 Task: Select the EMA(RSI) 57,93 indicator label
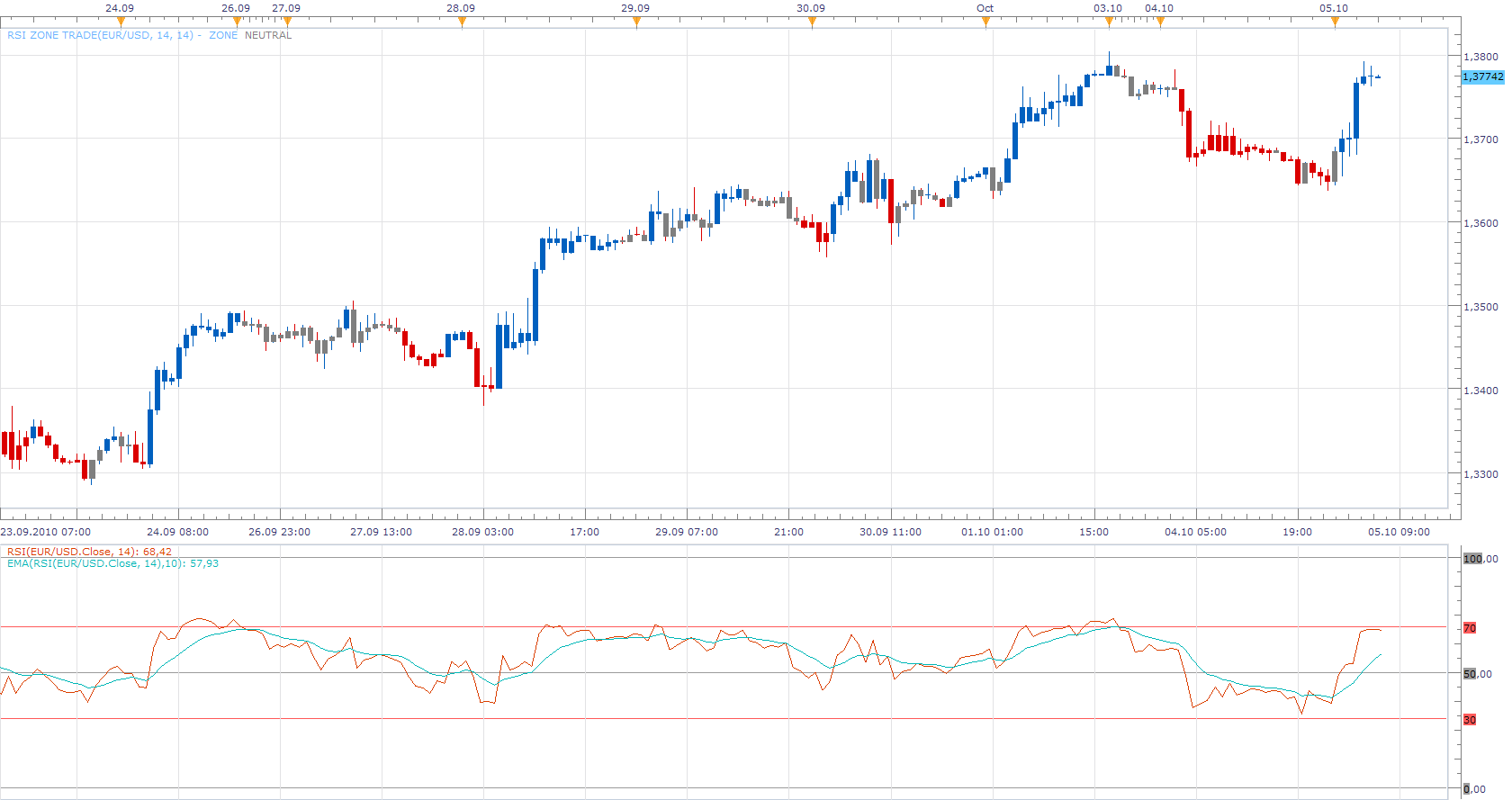click(x=112, y=563)
